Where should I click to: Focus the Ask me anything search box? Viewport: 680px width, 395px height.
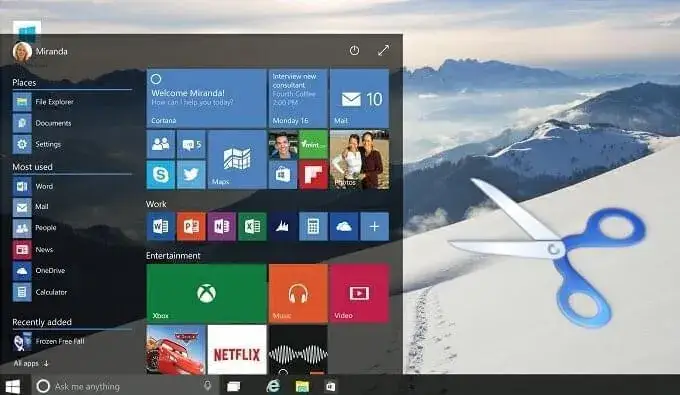(126, 386)
